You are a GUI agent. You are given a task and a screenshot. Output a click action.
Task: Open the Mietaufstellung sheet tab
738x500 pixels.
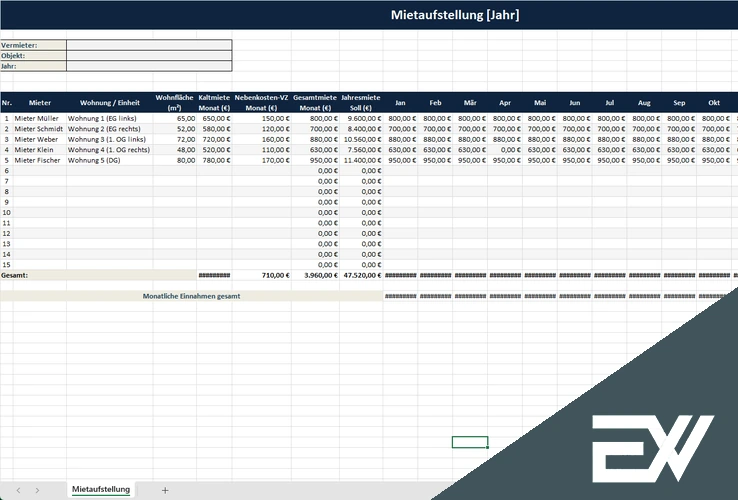pyautogui.click(x=101, y=489)
